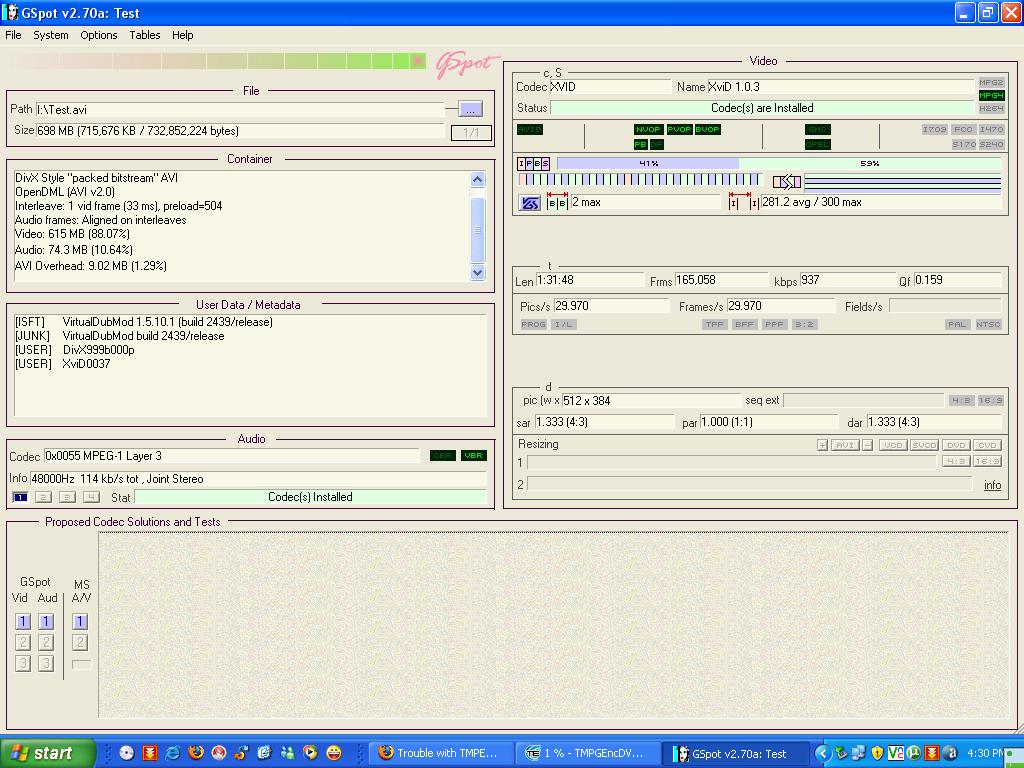
Task: Click the green MPG4 indicator
Action: tap(991, 95)
